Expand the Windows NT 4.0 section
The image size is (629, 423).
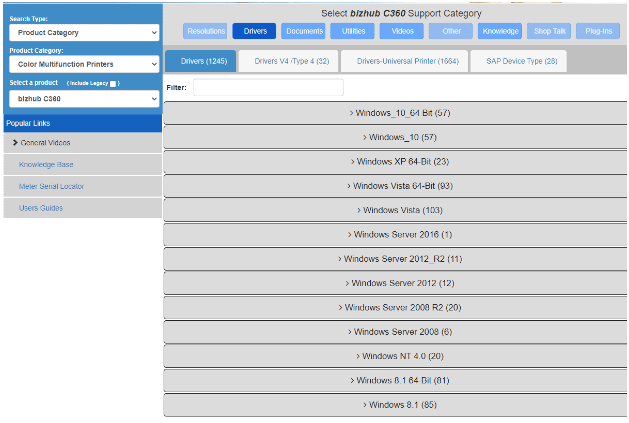pyautogui.click(x=395, y=356)
